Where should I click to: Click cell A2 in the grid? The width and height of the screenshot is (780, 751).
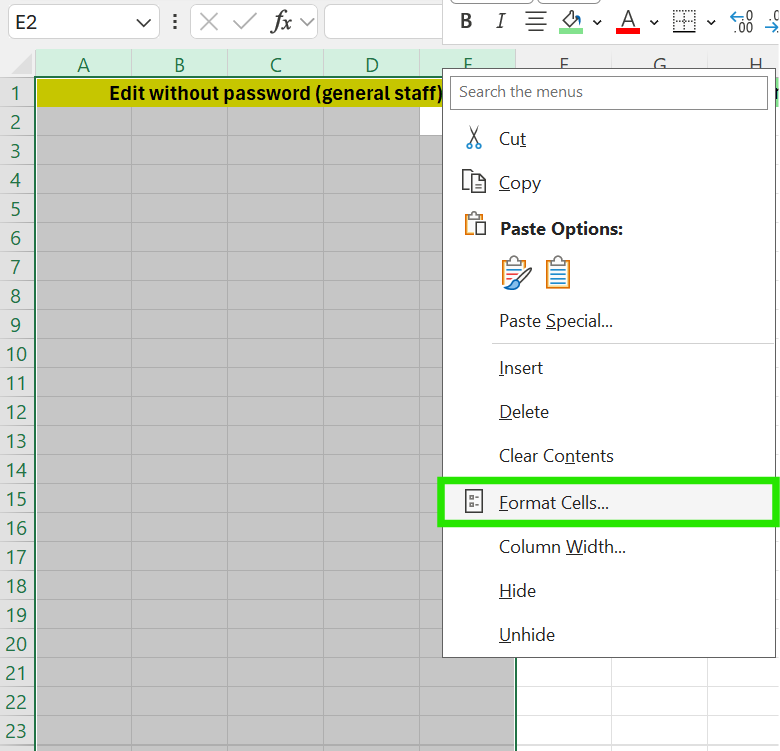[x=84, y=122]
